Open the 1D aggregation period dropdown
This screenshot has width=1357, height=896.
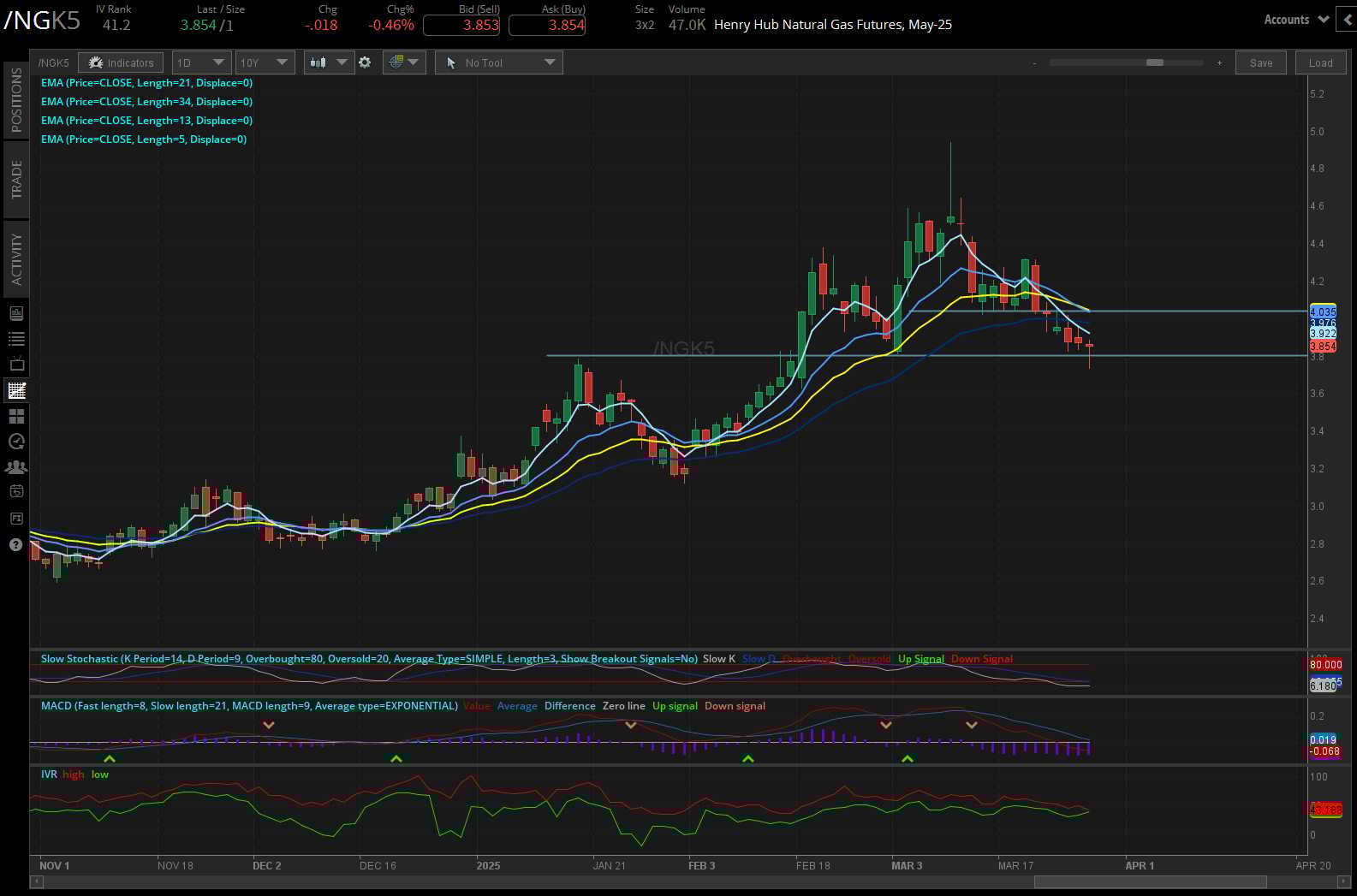(201, 62)
